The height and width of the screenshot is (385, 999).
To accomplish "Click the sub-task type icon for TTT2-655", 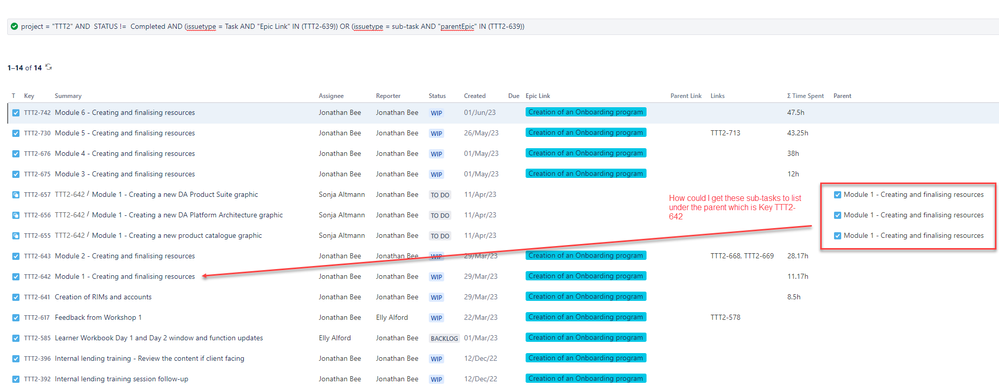I will [x=16, y=236].
